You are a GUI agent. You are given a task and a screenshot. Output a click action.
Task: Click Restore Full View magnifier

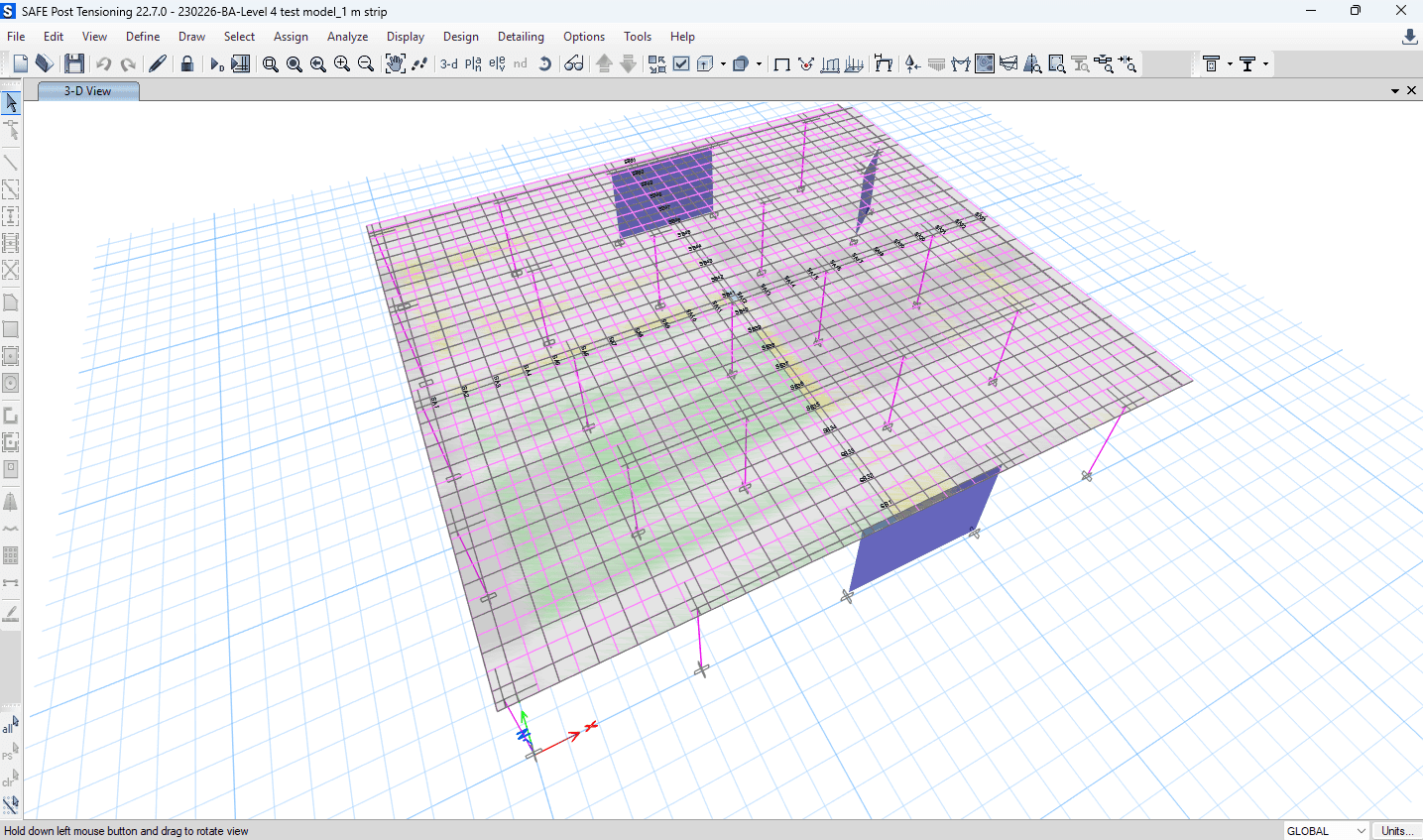coord(294,63)
